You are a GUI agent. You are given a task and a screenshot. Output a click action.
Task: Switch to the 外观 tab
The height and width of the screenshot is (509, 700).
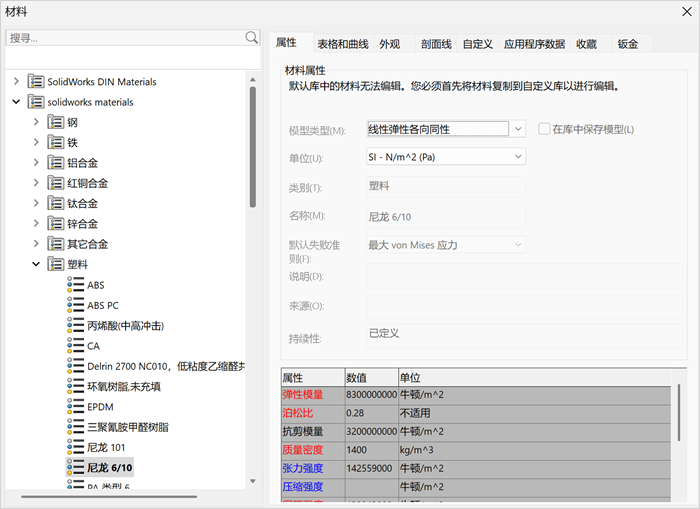click(390, 44)
